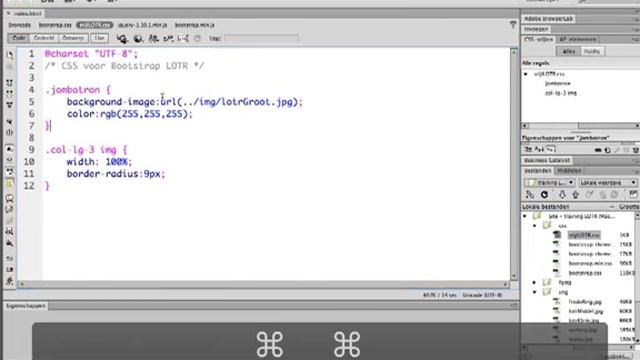
Task: Select the AP-elementen panel tab
Action: point(577,39)
